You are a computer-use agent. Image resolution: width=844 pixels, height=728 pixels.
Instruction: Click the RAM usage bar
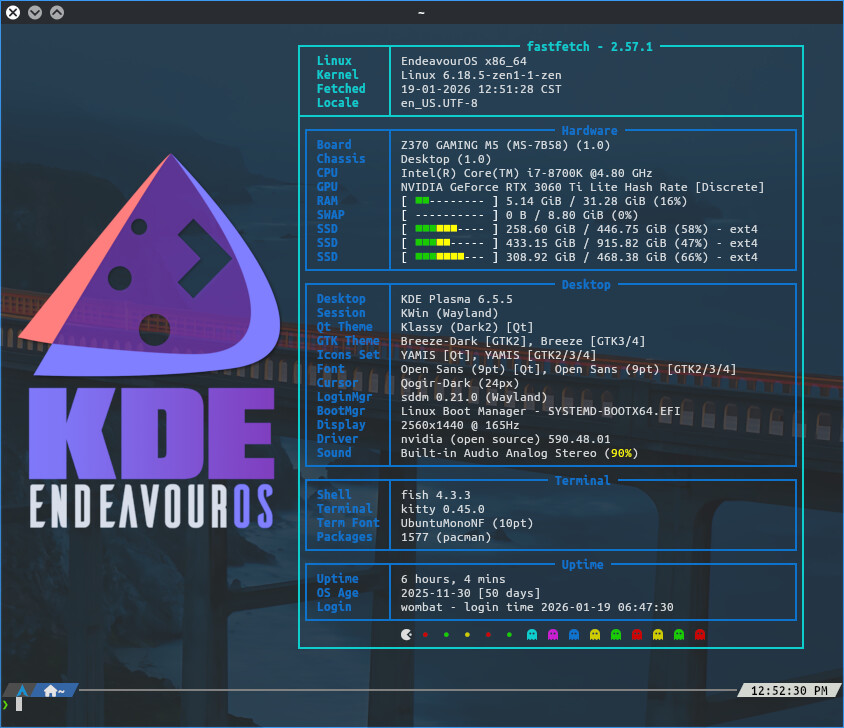coord(449,201)
